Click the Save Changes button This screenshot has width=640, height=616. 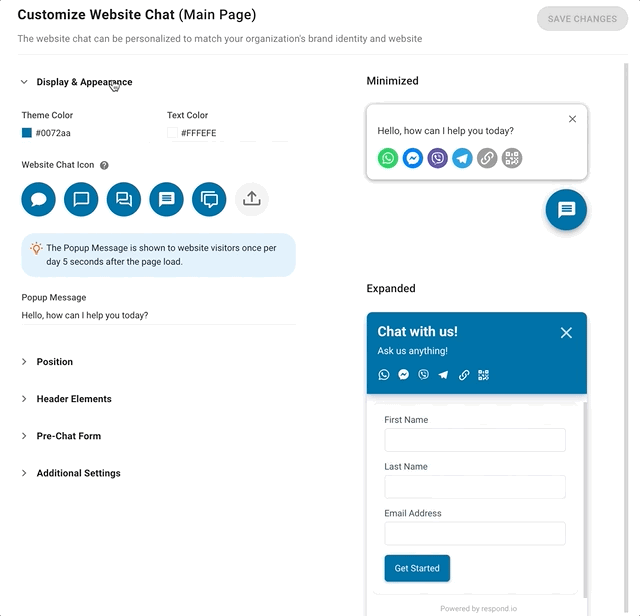(582, 19)
